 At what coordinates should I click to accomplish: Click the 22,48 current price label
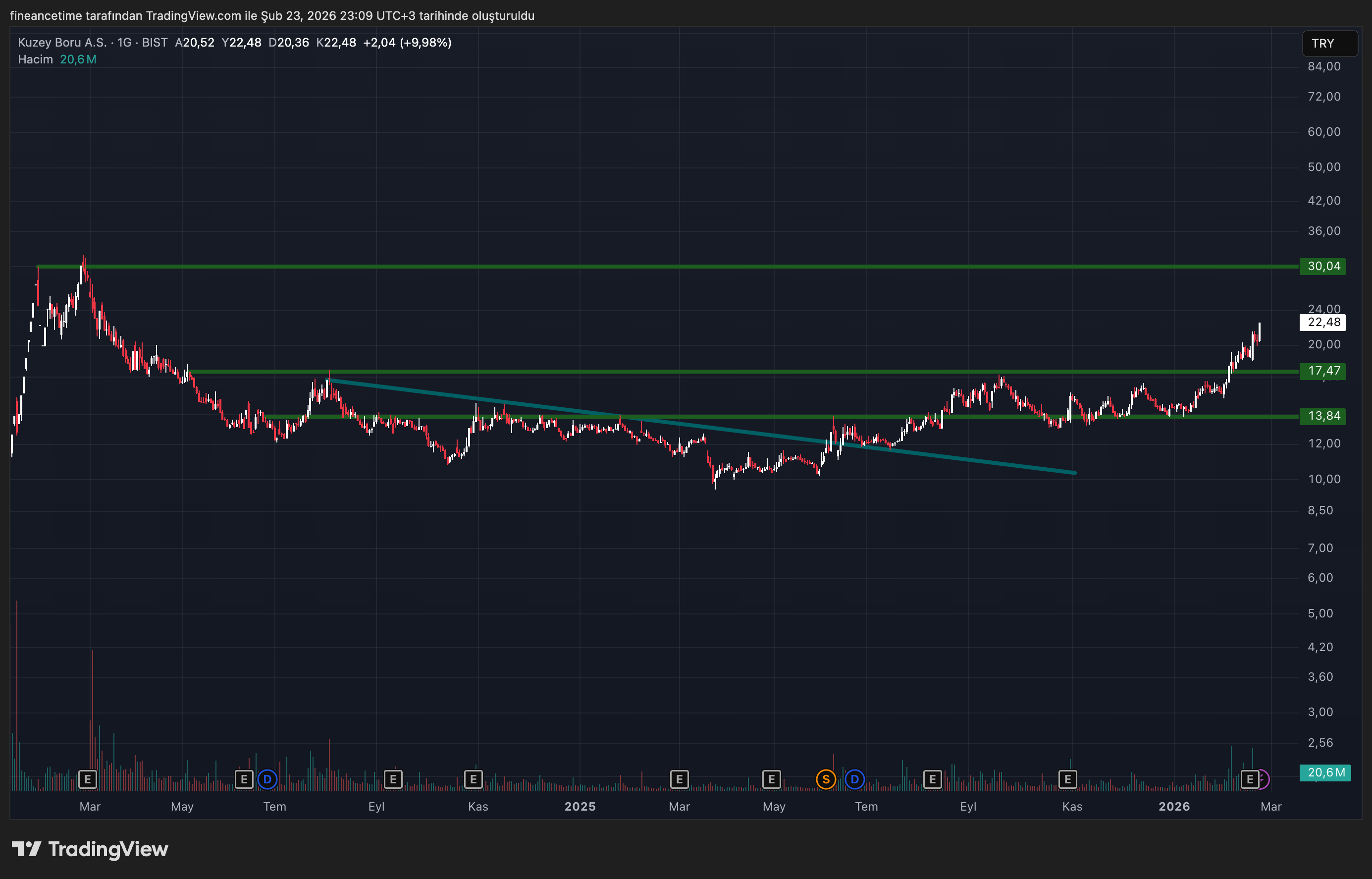coord(1322,323)
